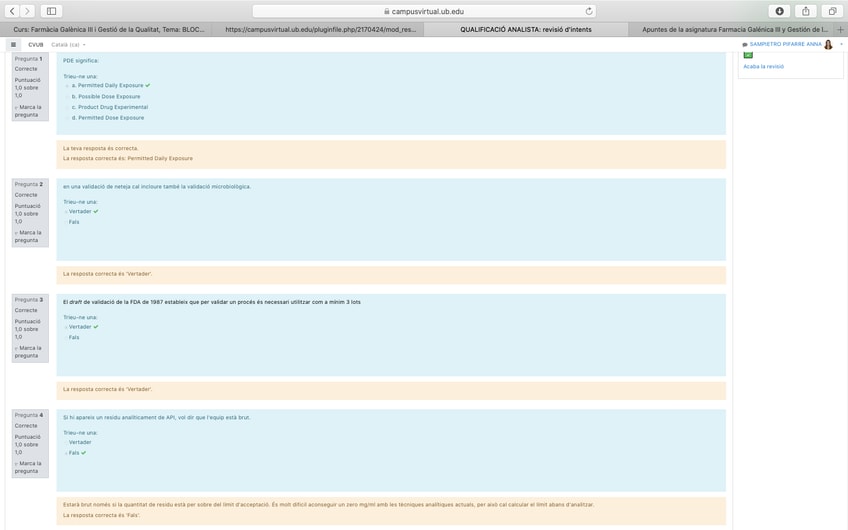Screen dimensions: 848x530
Task: Open SAMPIETRO PIFARRE ANNA profile link
Action: (785, 44)
